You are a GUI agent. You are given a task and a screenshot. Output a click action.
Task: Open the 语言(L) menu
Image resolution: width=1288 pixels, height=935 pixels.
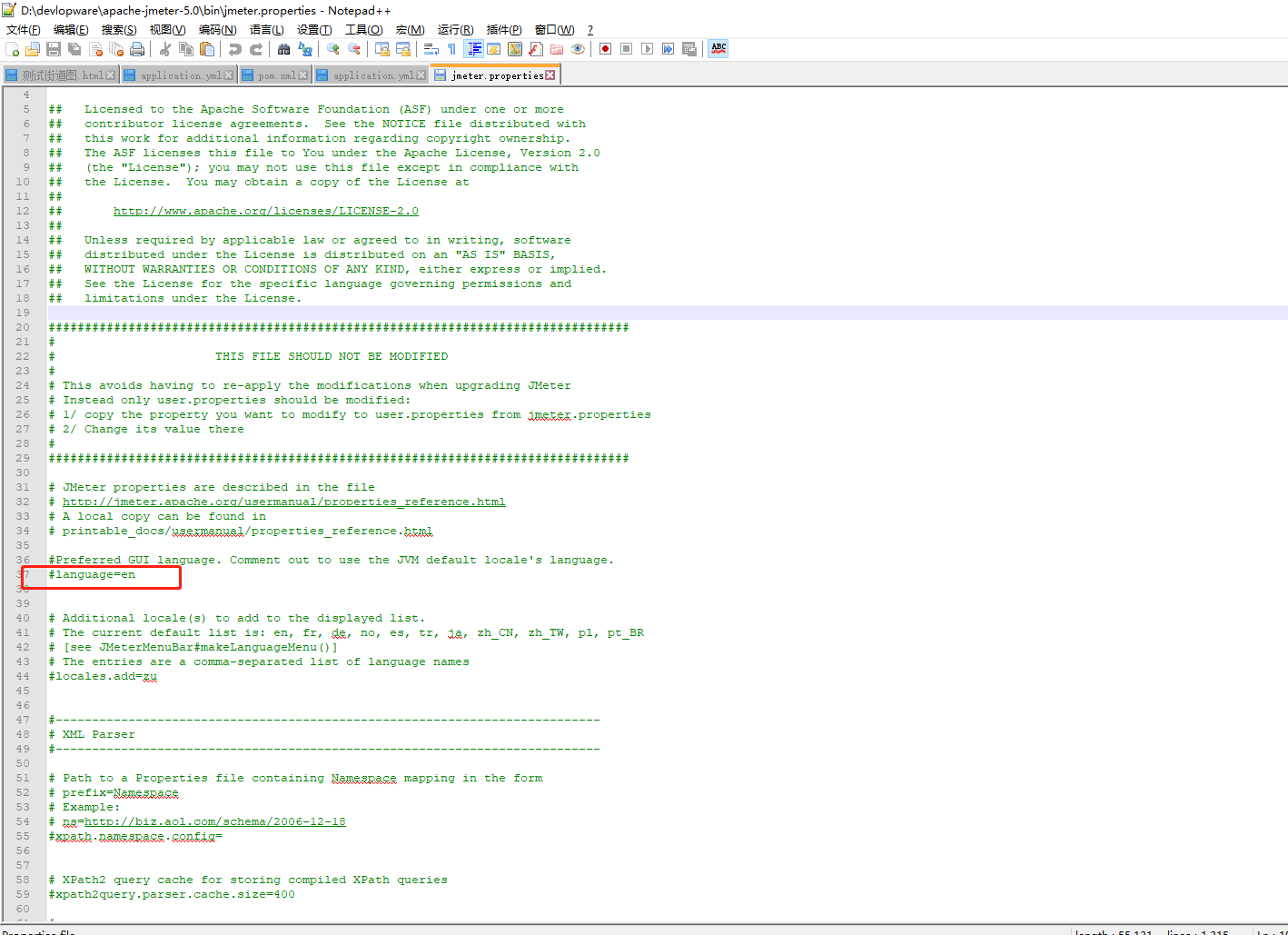pos(267,30)
